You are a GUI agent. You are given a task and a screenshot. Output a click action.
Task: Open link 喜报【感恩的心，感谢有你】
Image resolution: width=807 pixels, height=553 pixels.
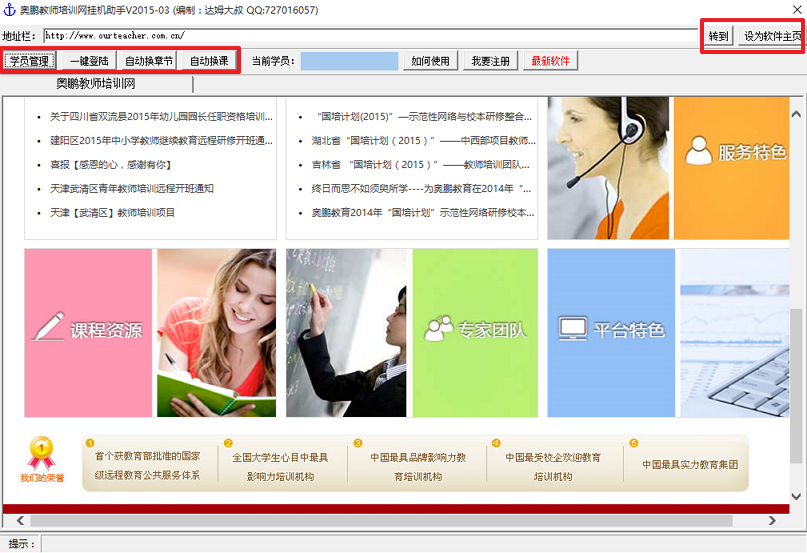pyautogui.click(x=110, y=165)
